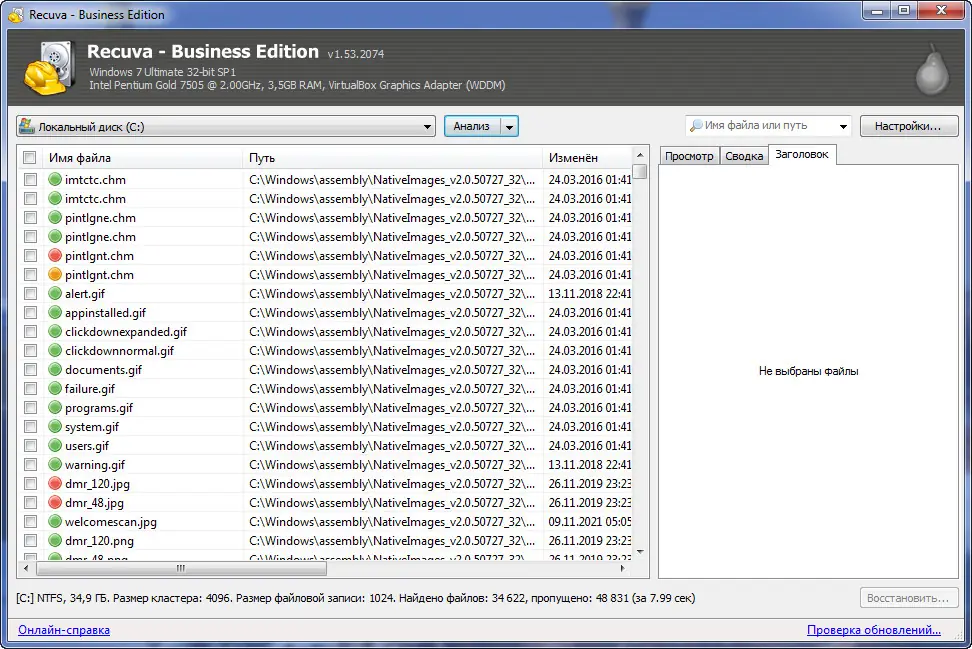Click the Piriform pear logo
The height and width of the screenshot is (649, 972).
pyautogui.click(x=932, y=69)
